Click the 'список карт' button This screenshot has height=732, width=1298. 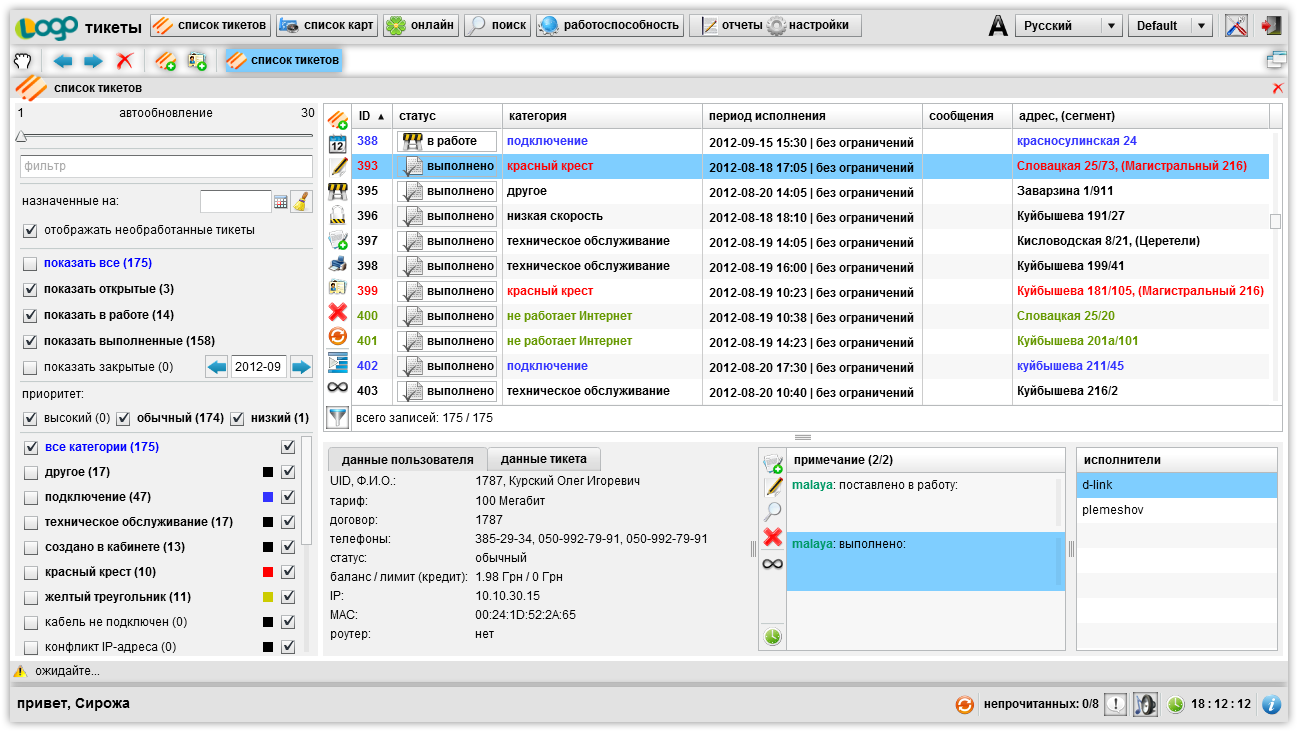click(327, 26)
